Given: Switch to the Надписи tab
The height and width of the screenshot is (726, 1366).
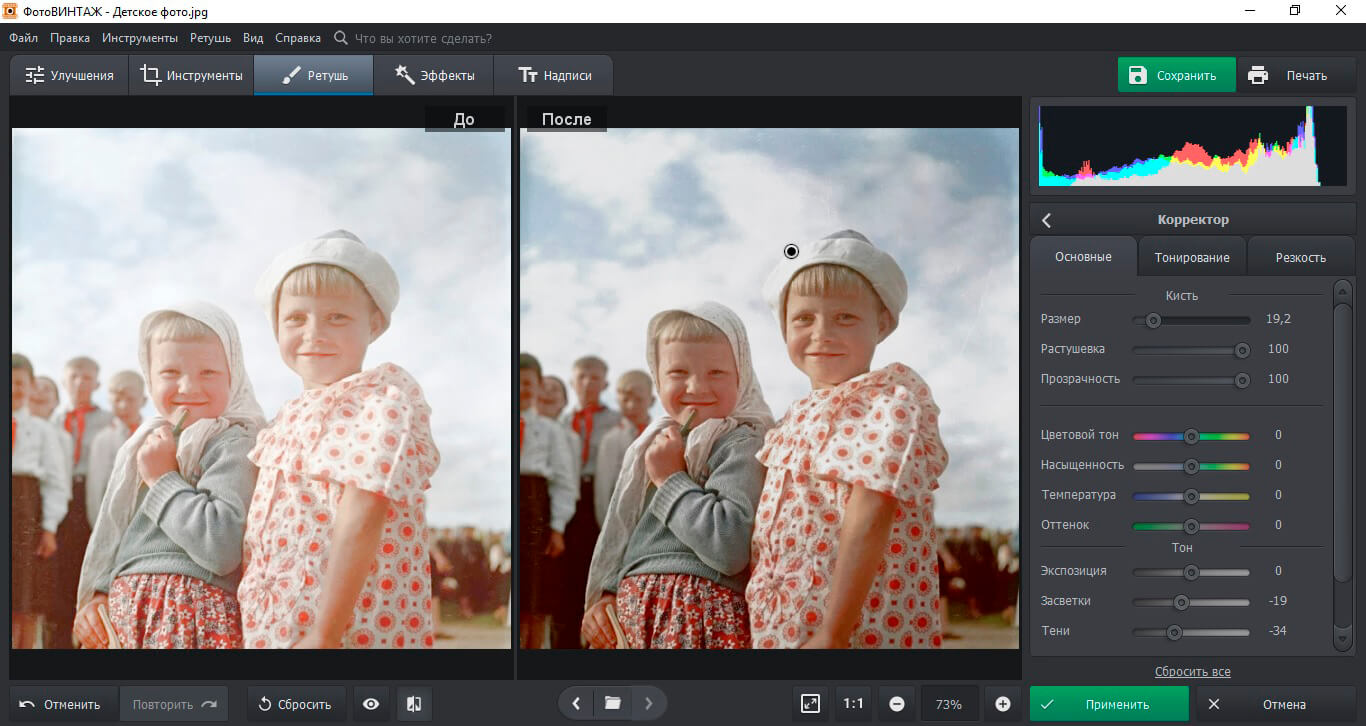Looking at the screenshot, I should [554, 75].
